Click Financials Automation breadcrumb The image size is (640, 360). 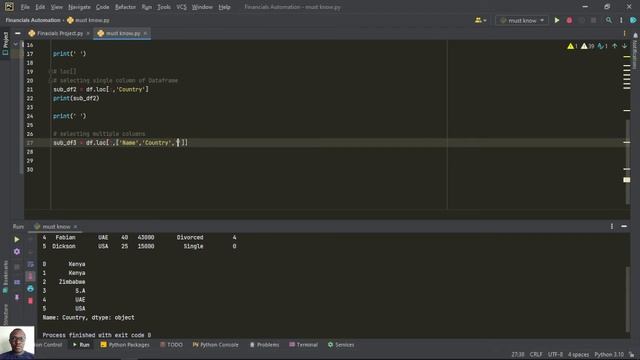(x=33, y=20)
